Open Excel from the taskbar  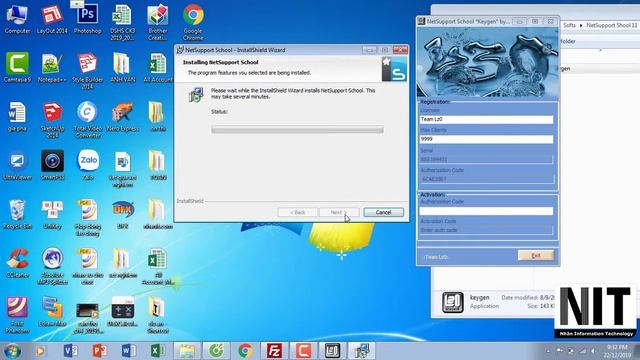(158, 351)
